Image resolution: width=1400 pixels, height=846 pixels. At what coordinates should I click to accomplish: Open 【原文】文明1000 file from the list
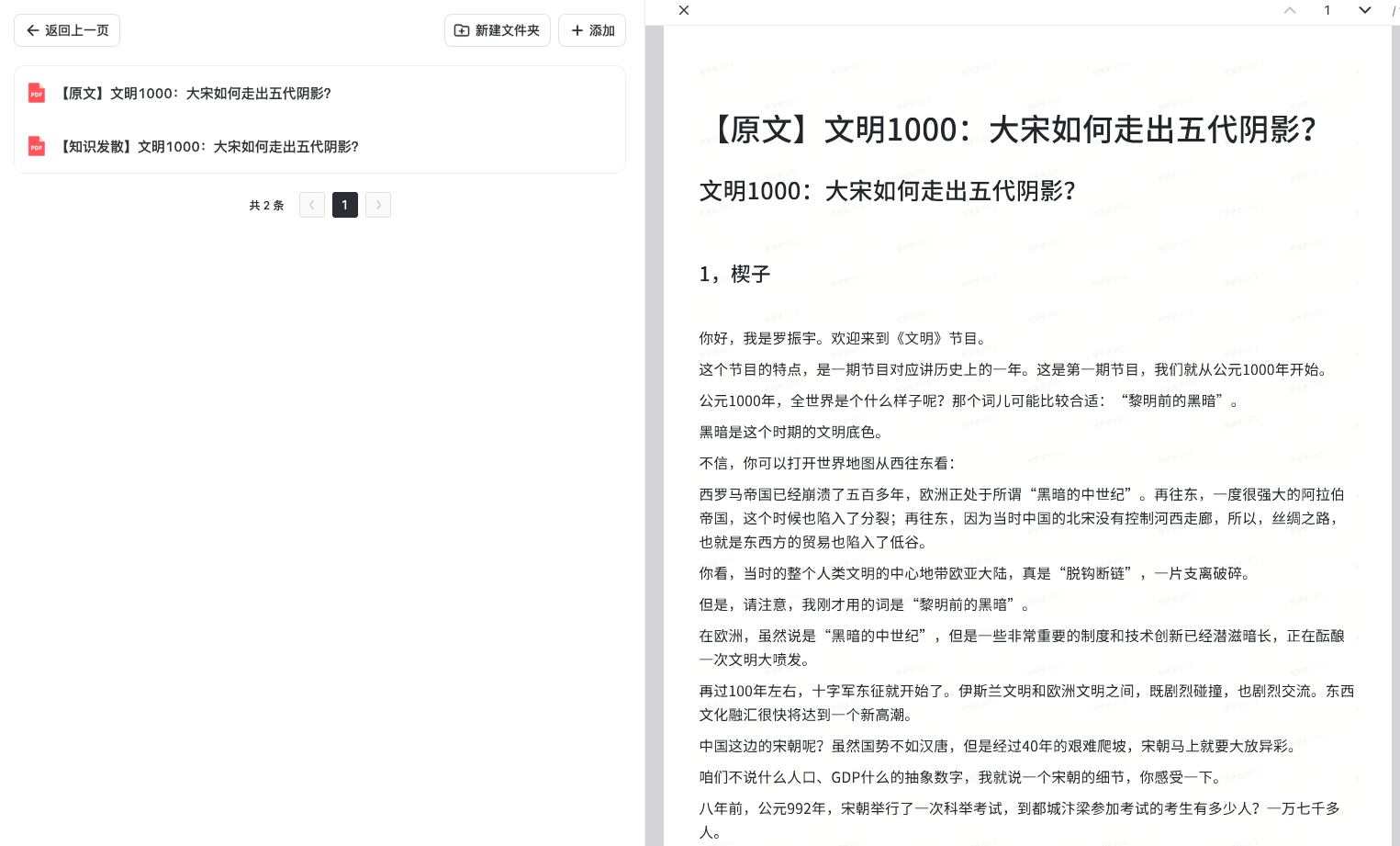tap(195, 93)
